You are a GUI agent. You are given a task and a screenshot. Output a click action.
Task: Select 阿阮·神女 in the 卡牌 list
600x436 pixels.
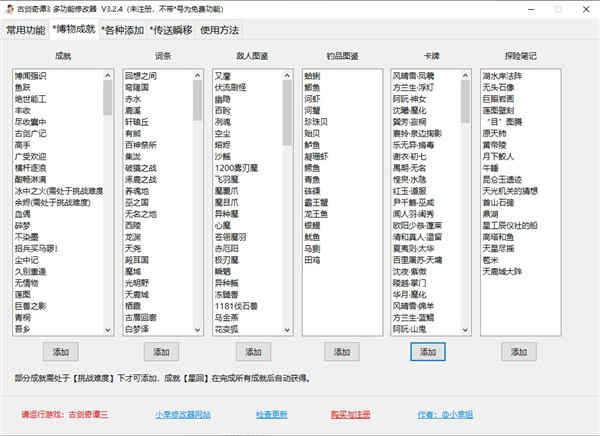[409, 99]
